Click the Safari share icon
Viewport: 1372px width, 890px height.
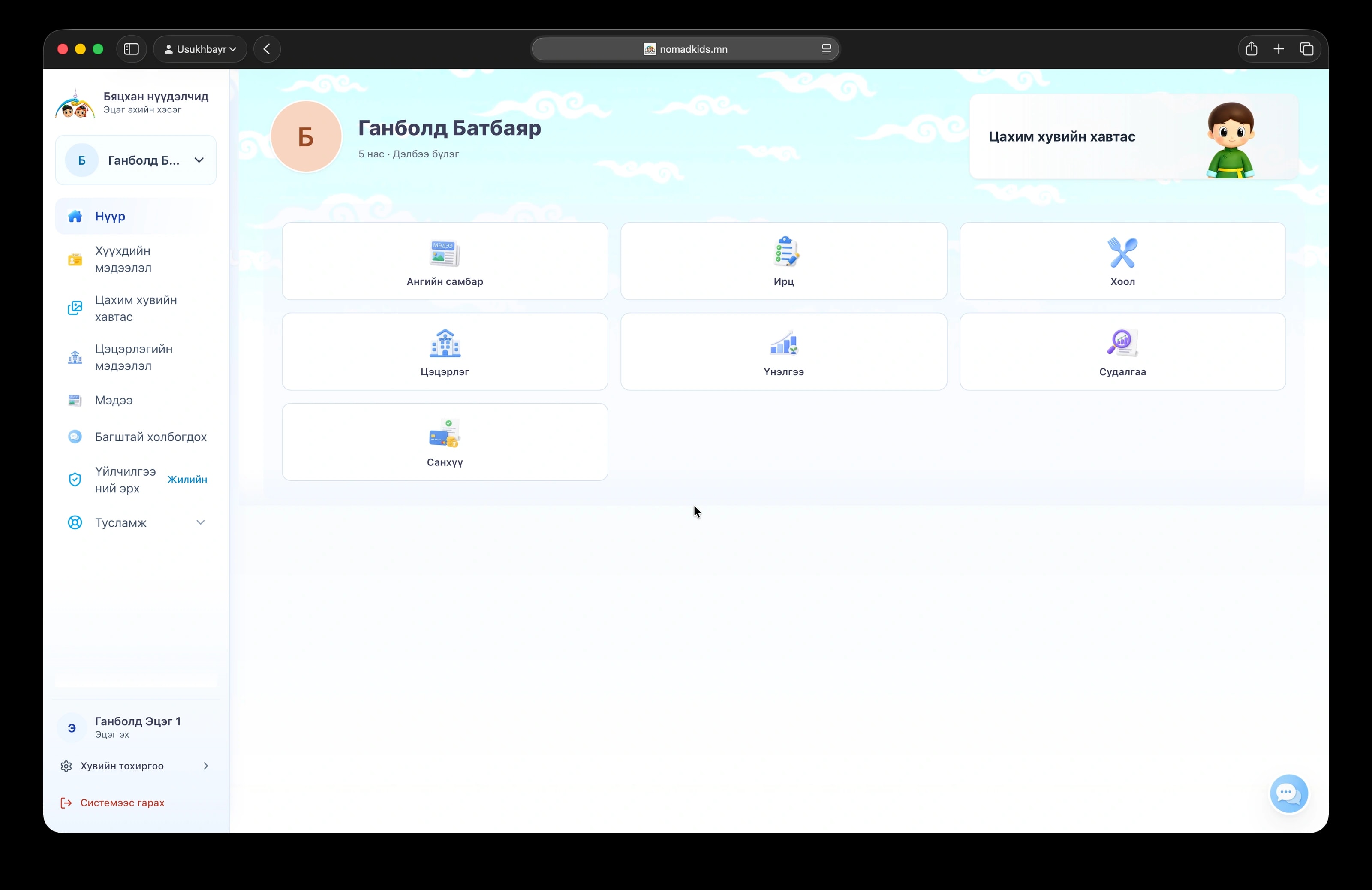1251,49
